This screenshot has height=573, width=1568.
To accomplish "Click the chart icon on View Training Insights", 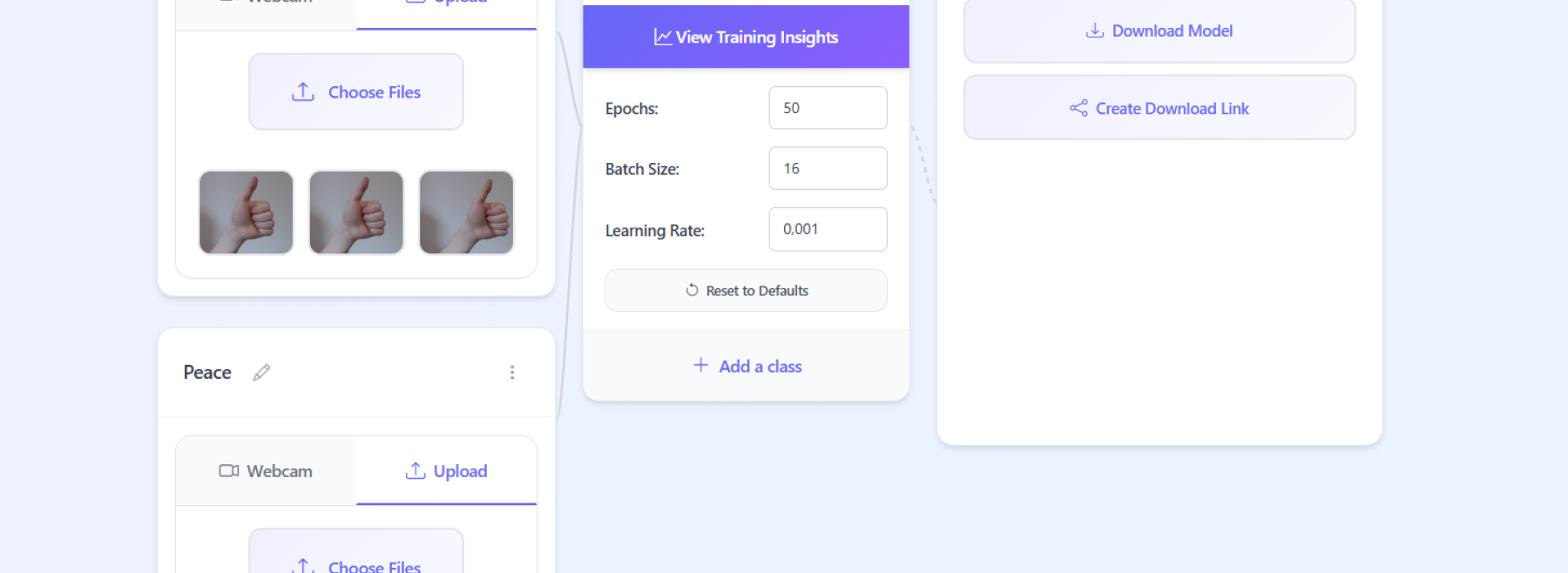I will point(663,37).
